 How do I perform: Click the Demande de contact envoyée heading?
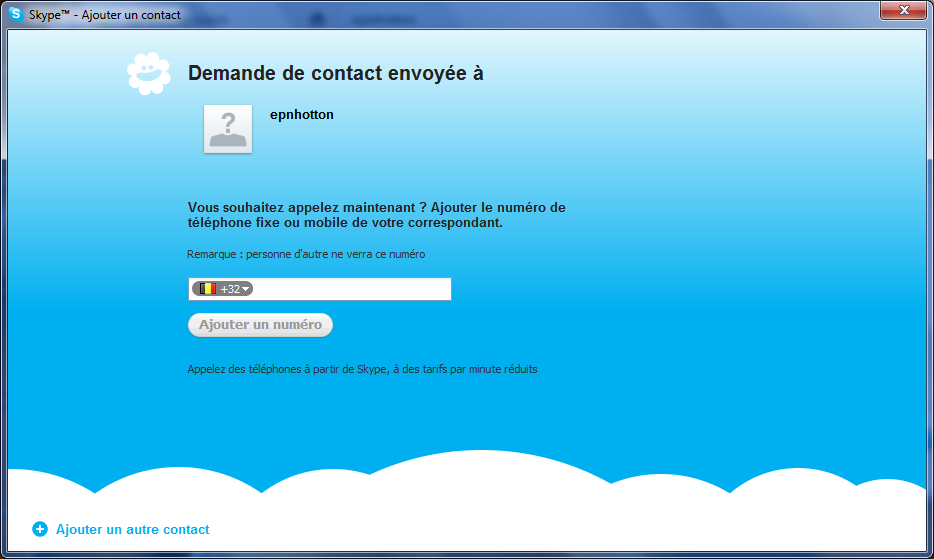pyautogui.click(x=335, y=73)
